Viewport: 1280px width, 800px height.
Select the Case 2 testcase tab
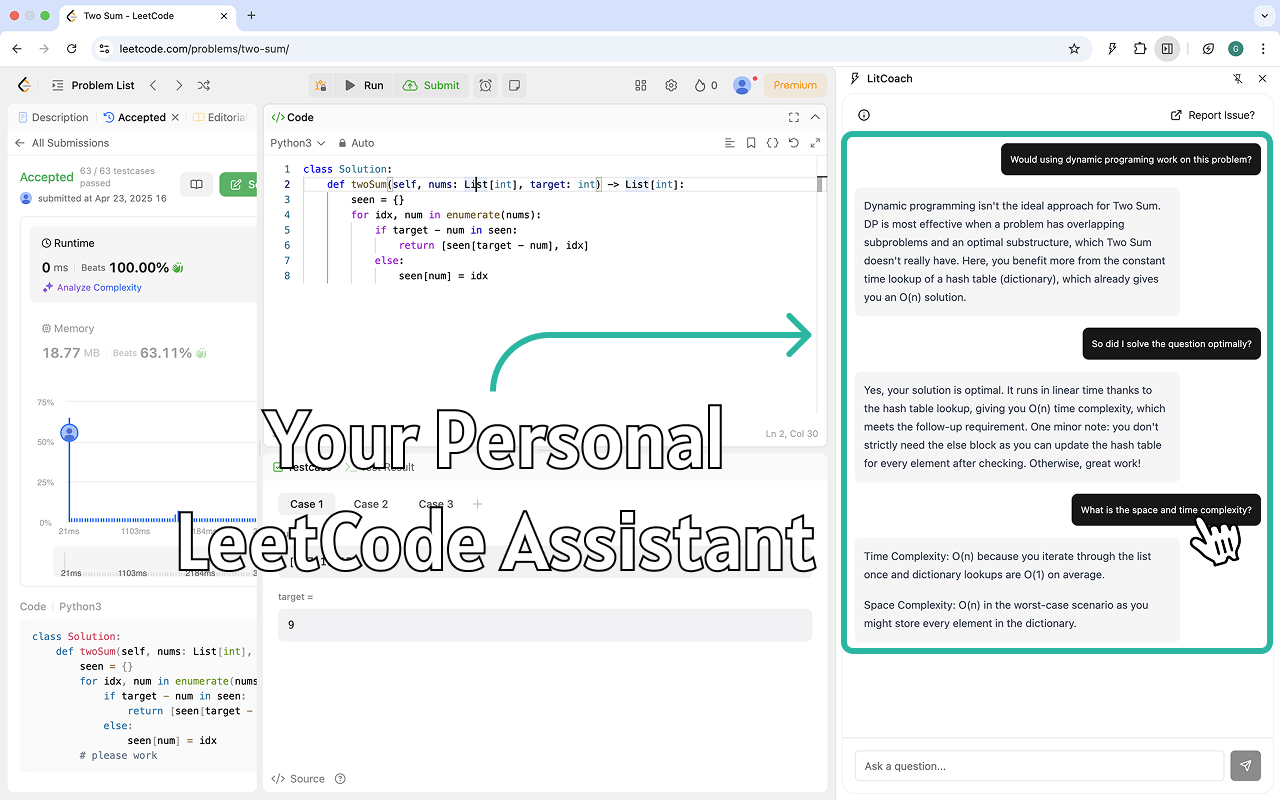pyautogui.click(x=371, y=504)
